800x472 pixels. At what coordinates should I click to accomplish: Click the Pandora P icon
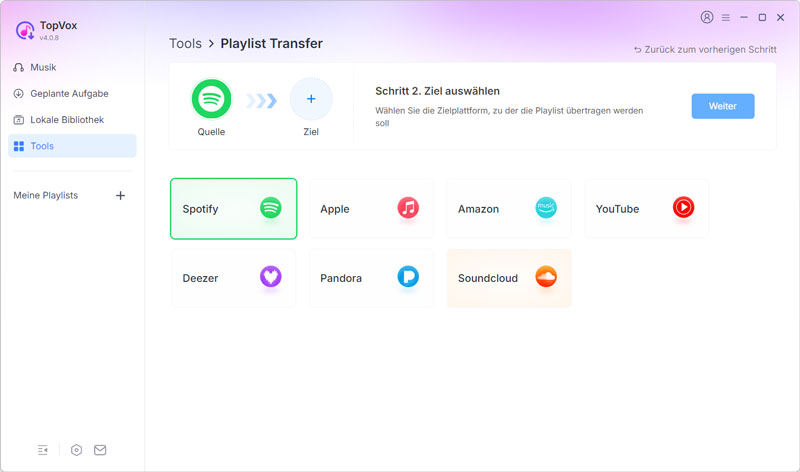pos(408,277)
